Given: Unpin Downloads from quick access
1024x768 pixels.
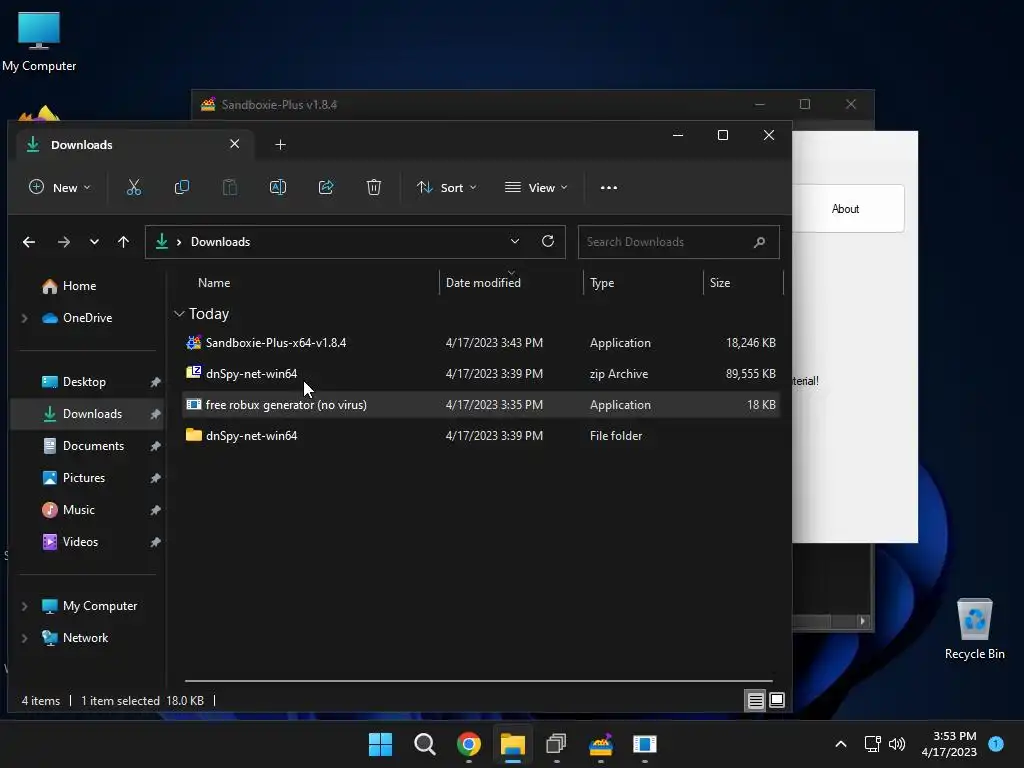Looking at the screenshot, I should pos(155,414).
